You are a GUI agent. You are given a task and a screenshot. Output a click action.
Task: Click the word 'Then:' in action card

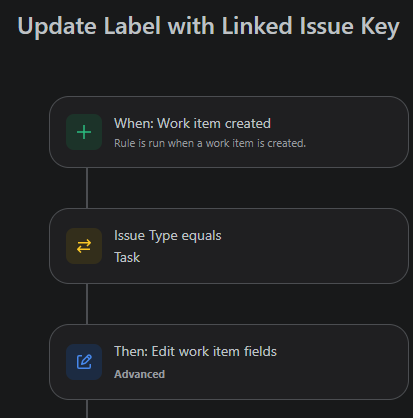[131, 352]
